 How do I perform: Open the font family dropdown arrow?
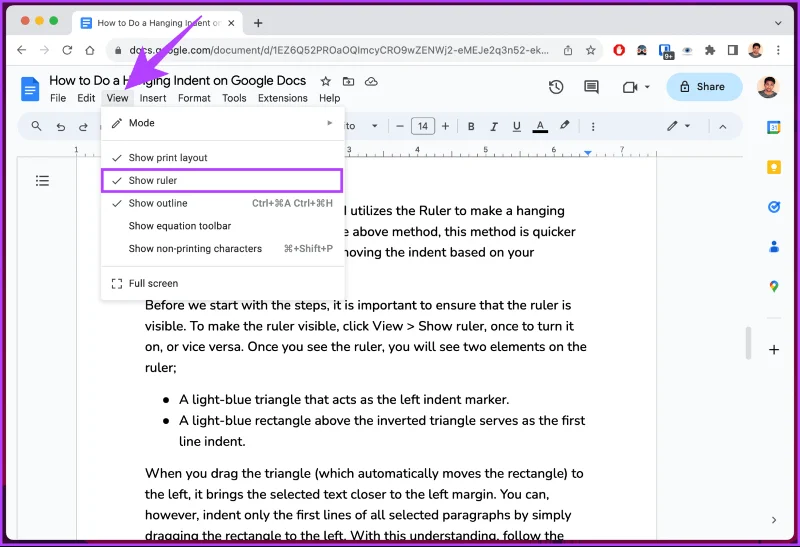(x=374, y=126)
